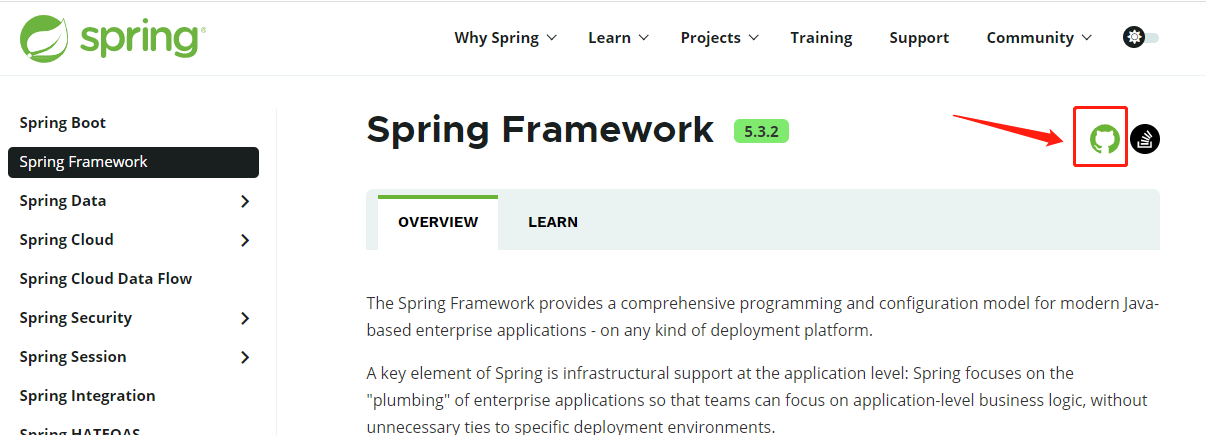Go to Support in the top navigation

[919, 37]
